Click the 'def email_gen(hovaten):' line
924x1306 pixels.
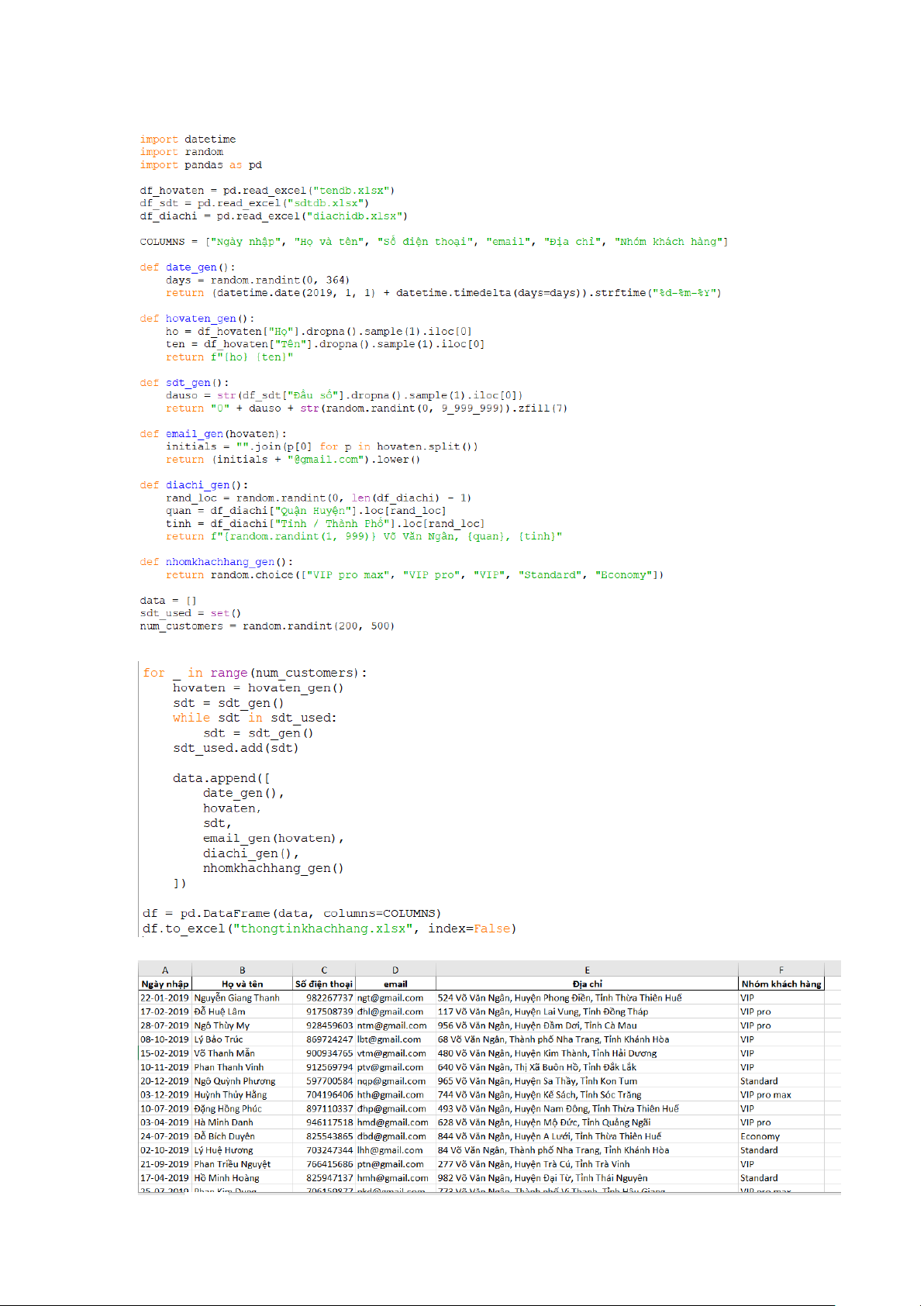[213, 434]
